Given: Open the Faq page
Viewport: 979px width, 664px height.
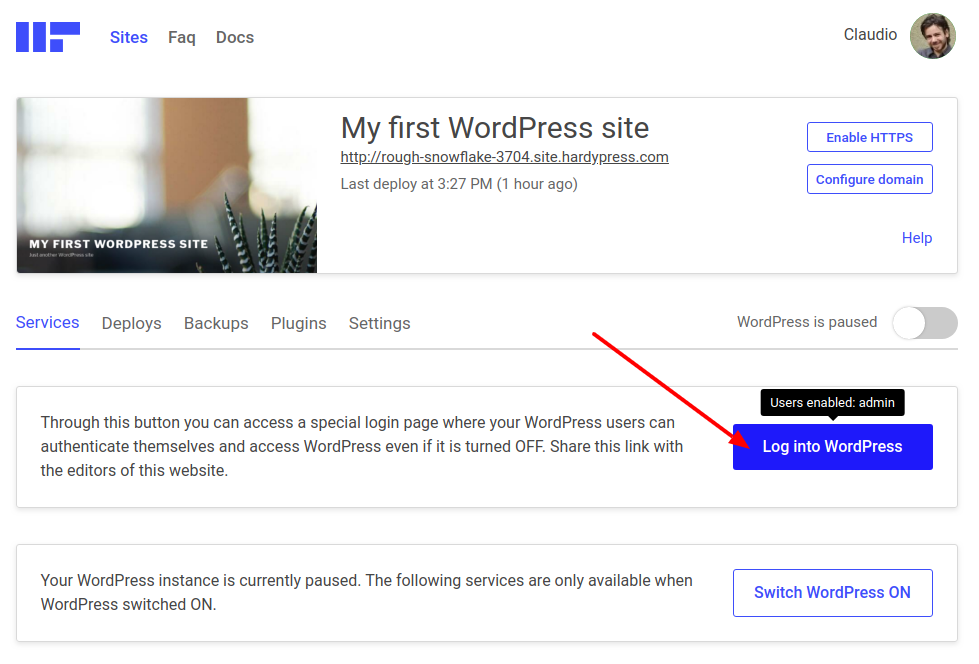Looking at the screenshot, I should click(181, 37).
